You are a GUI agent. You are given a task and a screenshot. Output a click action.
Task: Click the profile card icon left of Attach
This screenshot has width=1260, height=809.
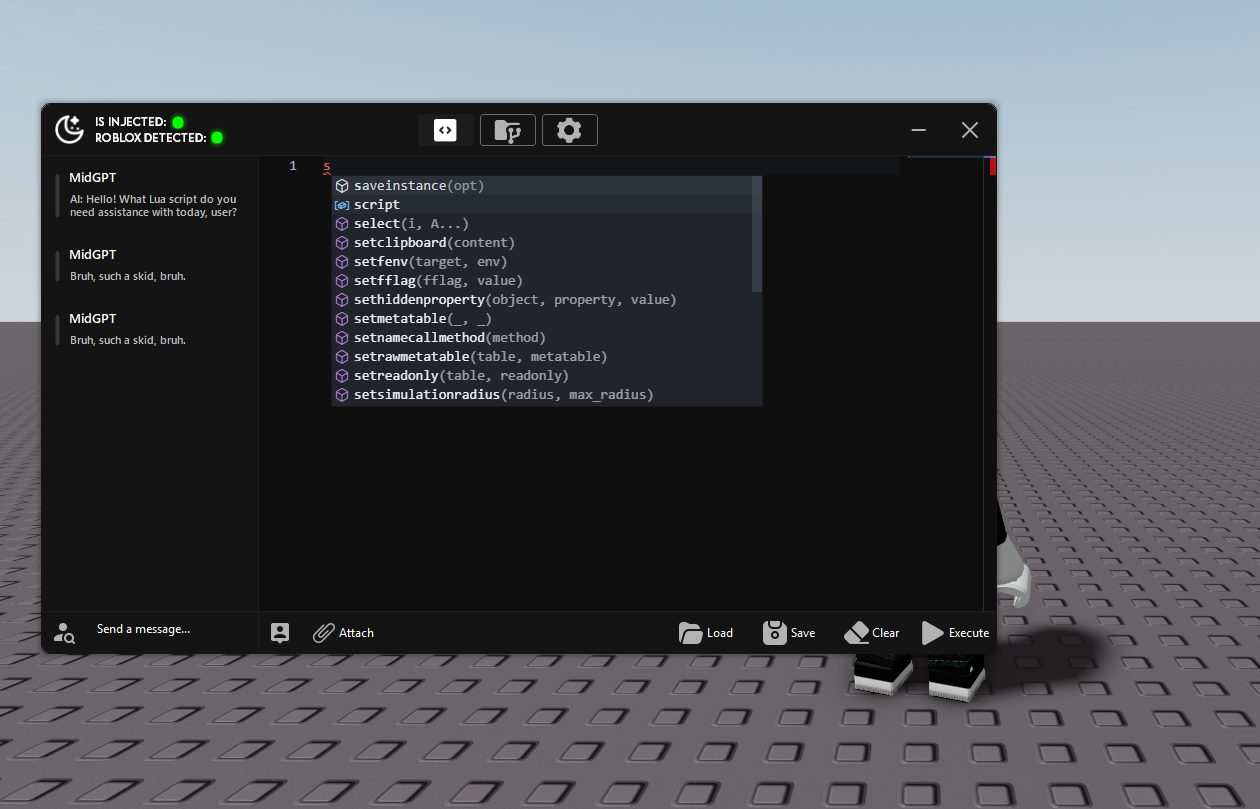coord(280,633)
